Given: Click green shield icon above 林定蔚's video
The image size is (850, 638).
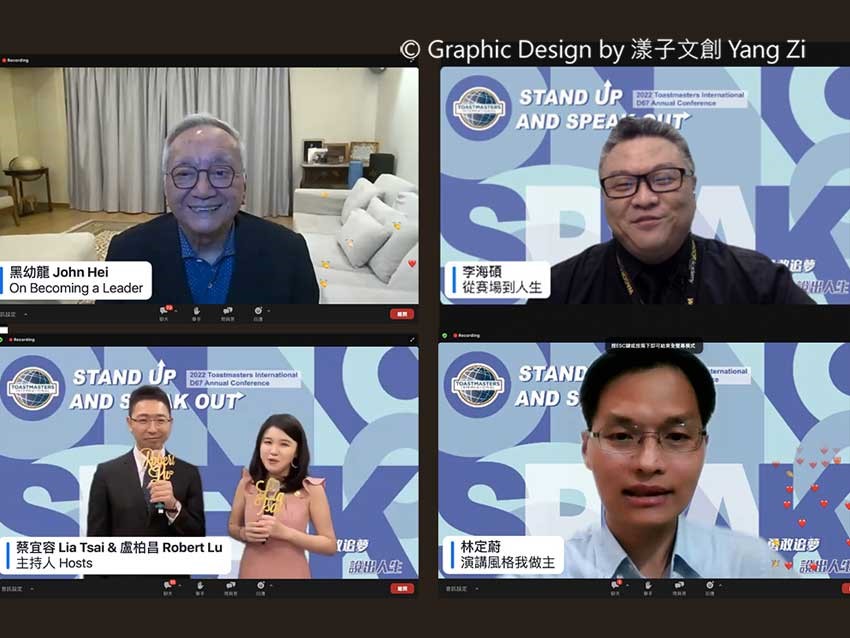Looking at the screenshot, I should [x=445, y=336].
